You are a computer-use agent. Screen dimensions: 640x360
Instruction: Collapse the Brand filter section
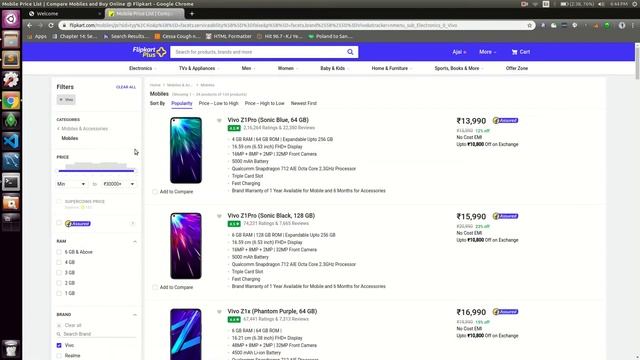(x=135, y=315)
